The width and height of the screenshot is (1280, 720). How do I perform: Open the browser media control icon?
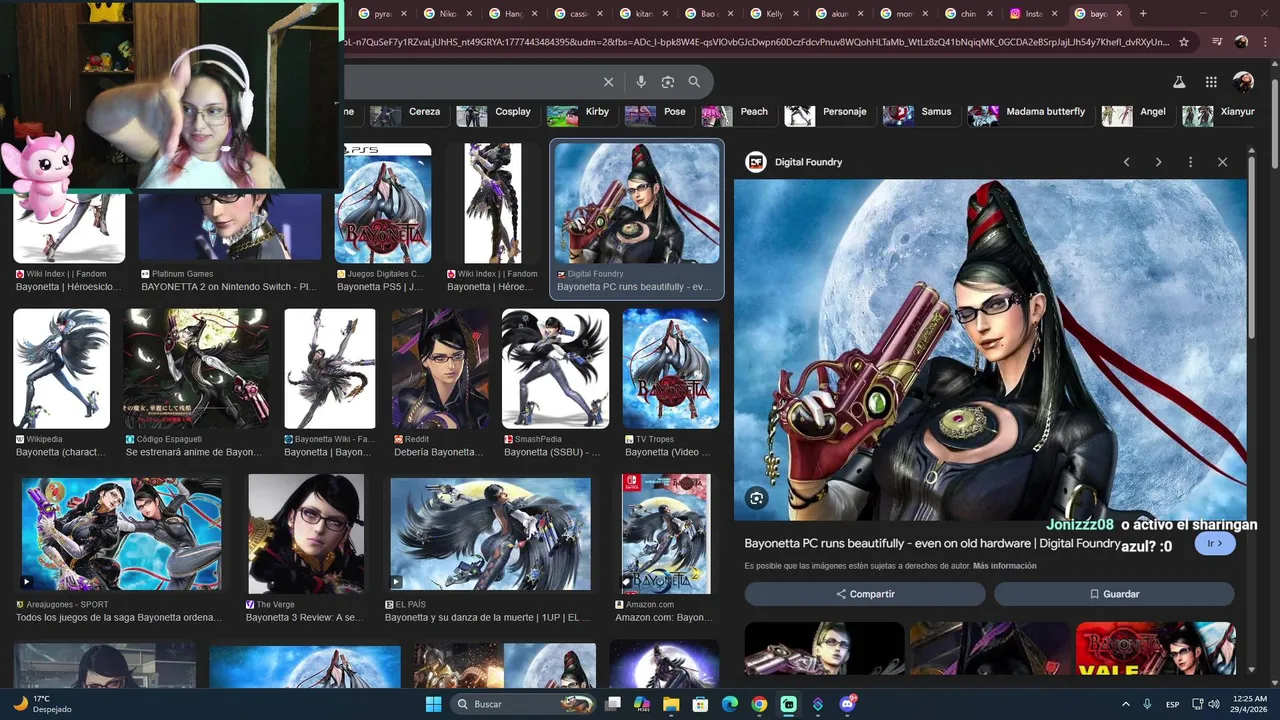coord(1217,42)
